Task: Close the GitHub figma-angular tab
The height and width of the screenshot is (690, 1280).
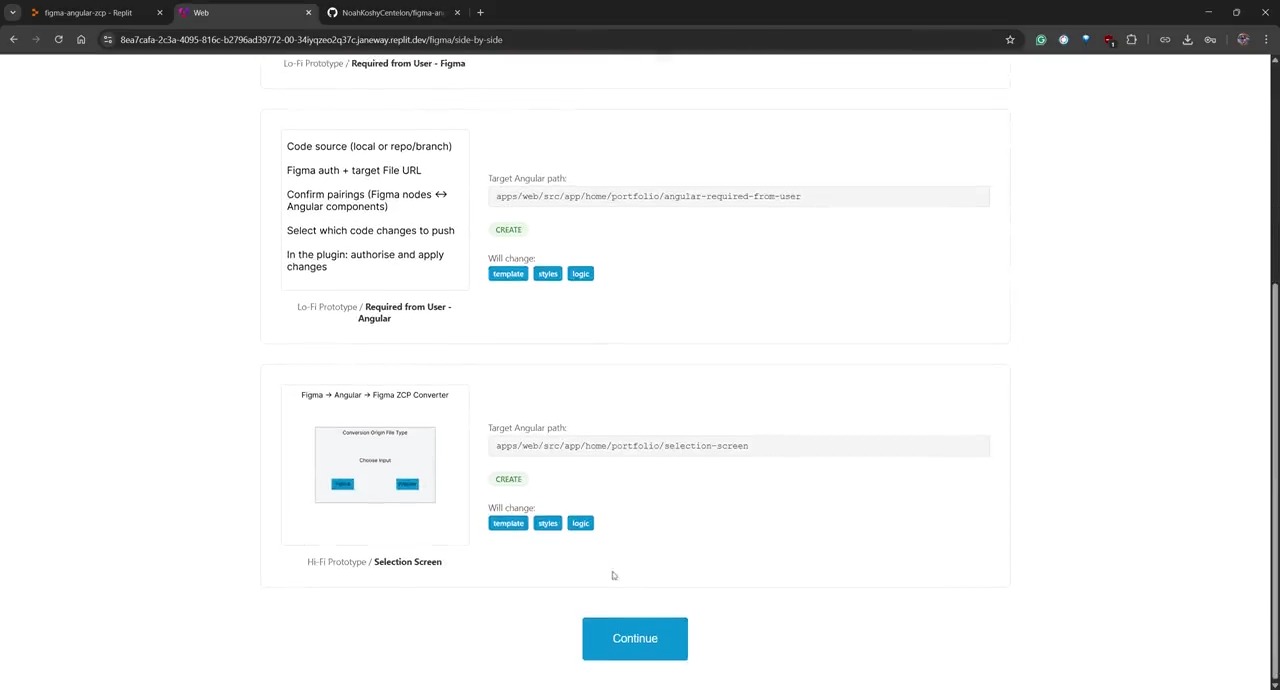Action: tap(457, 13)
